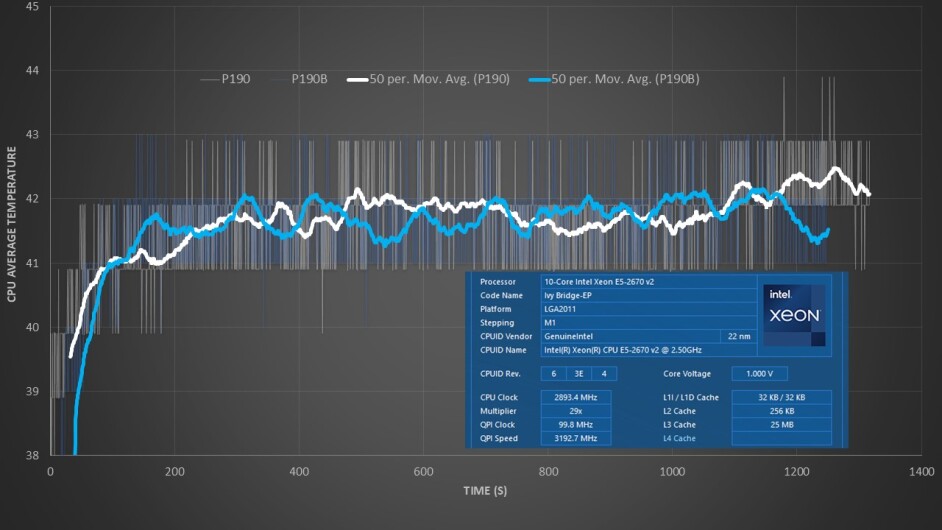Click the CPUID Rev. 3E box
Screen dimensions: 942x530
[579, 374]
